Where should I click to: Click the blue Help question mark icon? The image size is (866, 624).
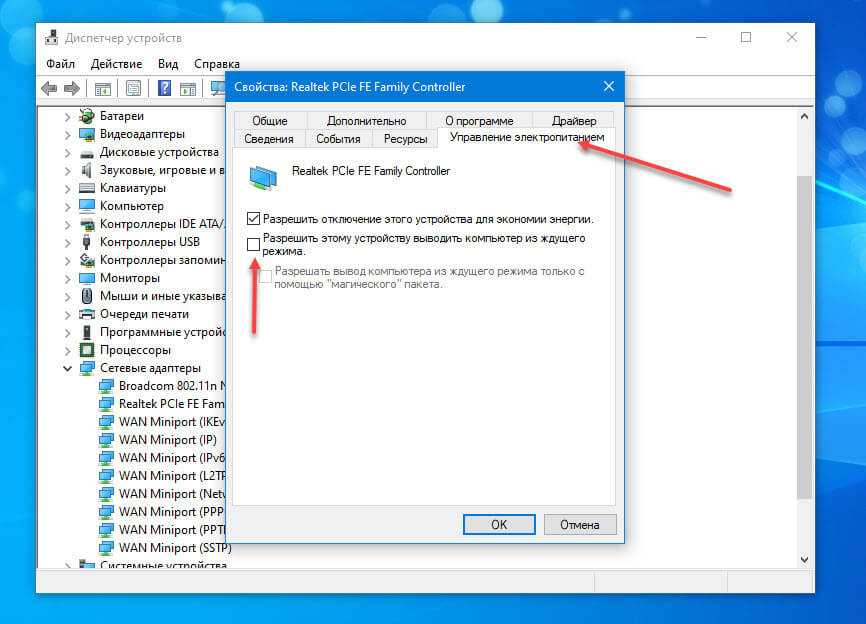point(164,89)
